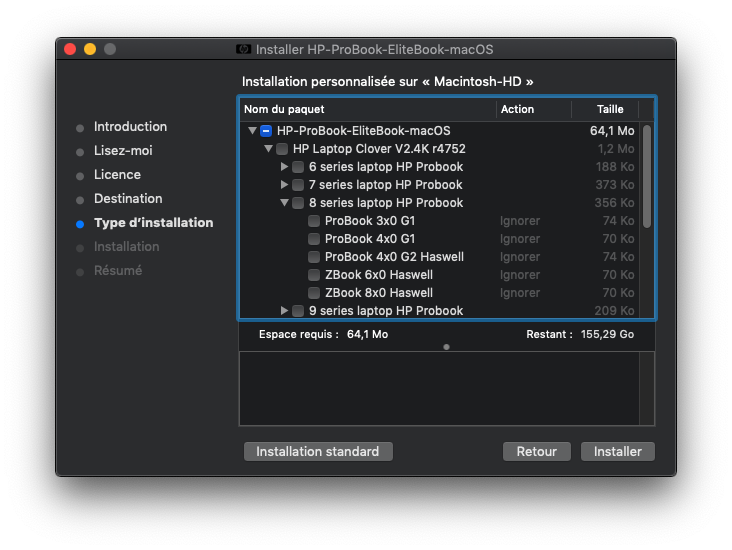732x550 pixels.
Task: Click the Introduction step in sidebar
Action: (130, 127)
